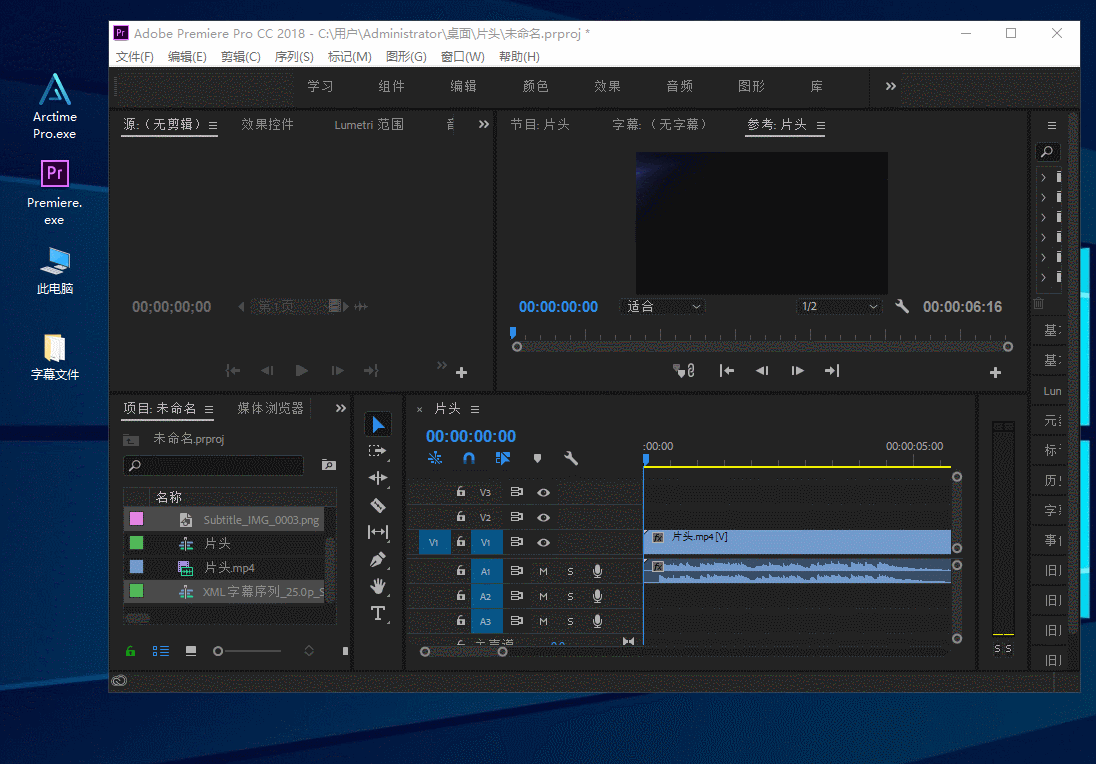This screenshot has width=1096, height=764.
Task: Click pink label swatch of Subtitle item
Action: coord(136,519)
